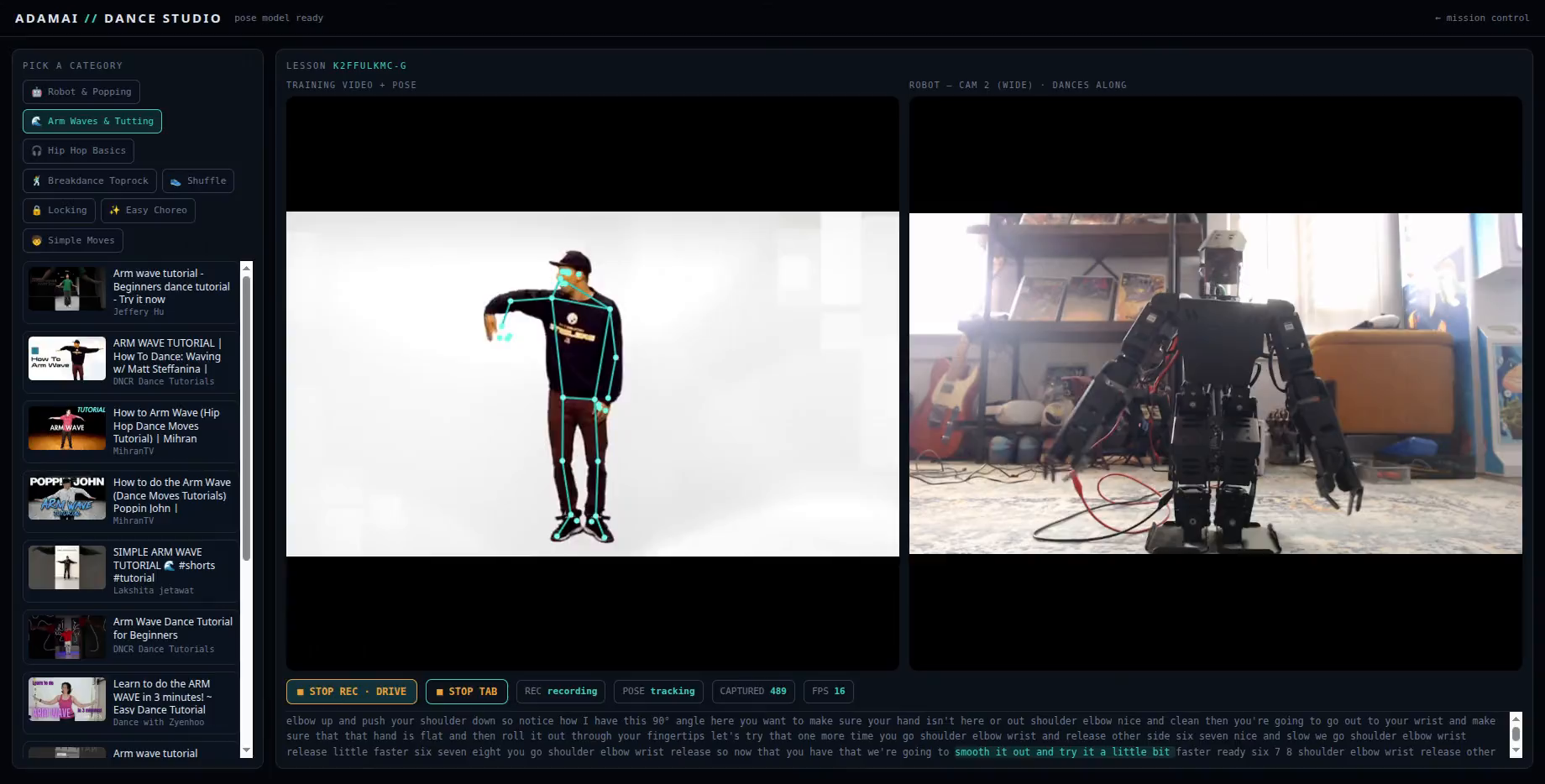Open the SIMPLE ARM WAVE TUTORIAL #shorts thumbnail

[x=67, y=567]
